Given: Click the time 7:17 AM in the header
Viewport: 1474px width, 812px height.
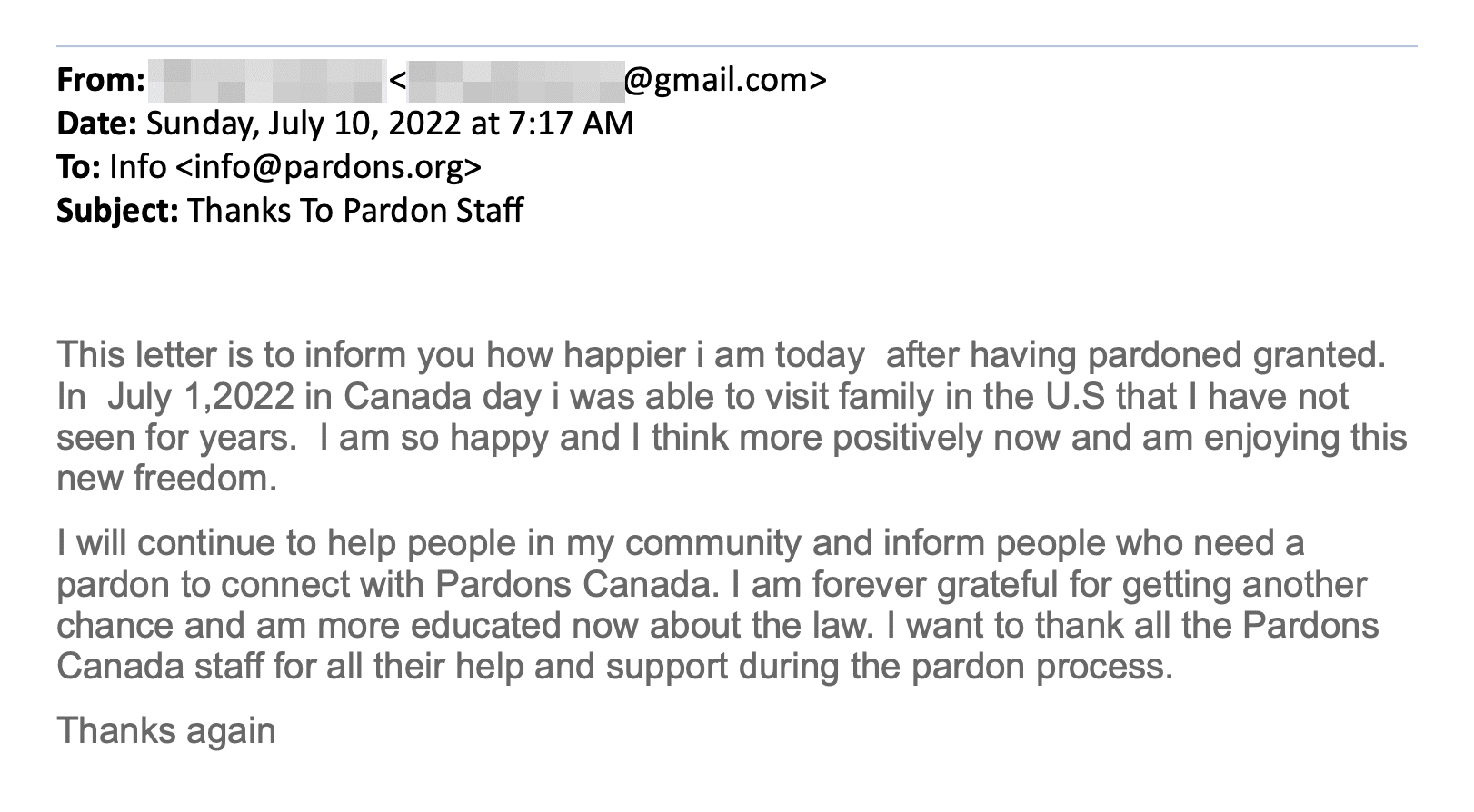Looking at the screenshot, I should click(x=570, y=124).
